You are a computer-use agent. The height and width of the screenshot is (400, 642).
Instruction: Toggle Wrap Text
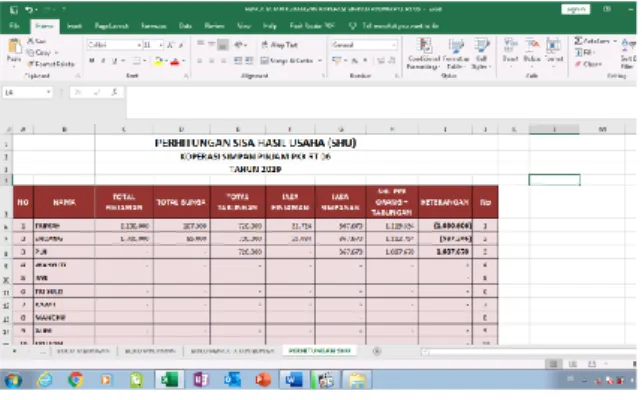pyautogui.click(x=280, y=45)
